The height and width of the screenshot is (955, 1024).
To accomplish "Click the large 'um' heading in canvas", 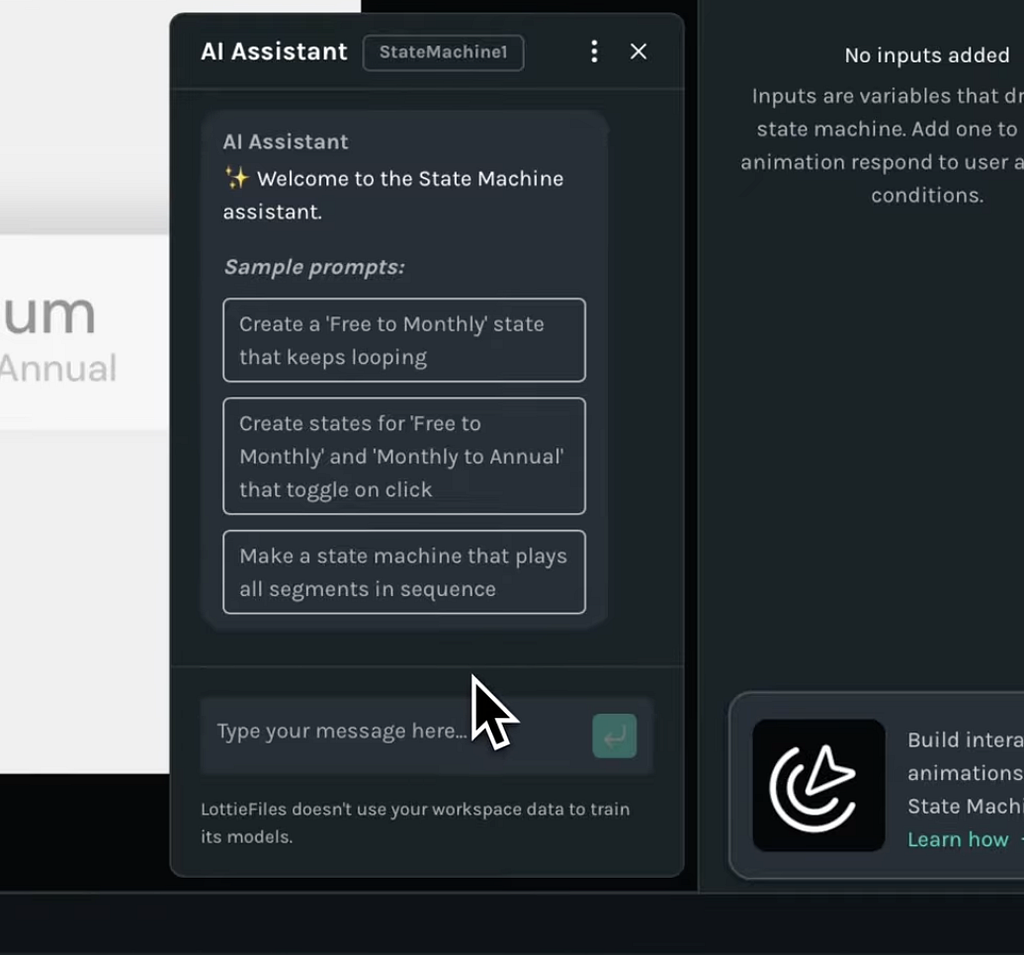I will 48,313.
